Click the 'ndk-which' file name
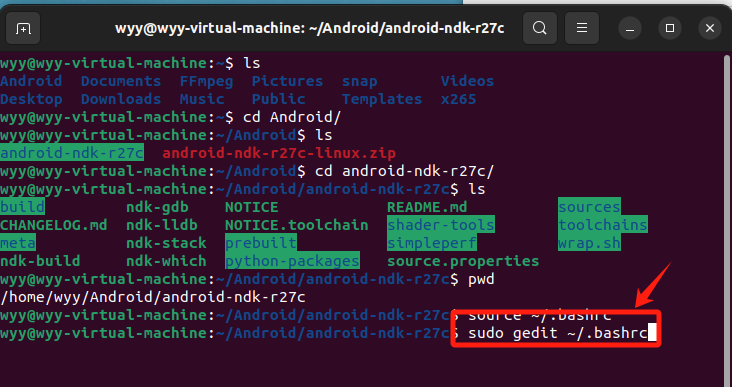Image resolution: width=732 pixels, height=387 pixels. tap(166, 261)
